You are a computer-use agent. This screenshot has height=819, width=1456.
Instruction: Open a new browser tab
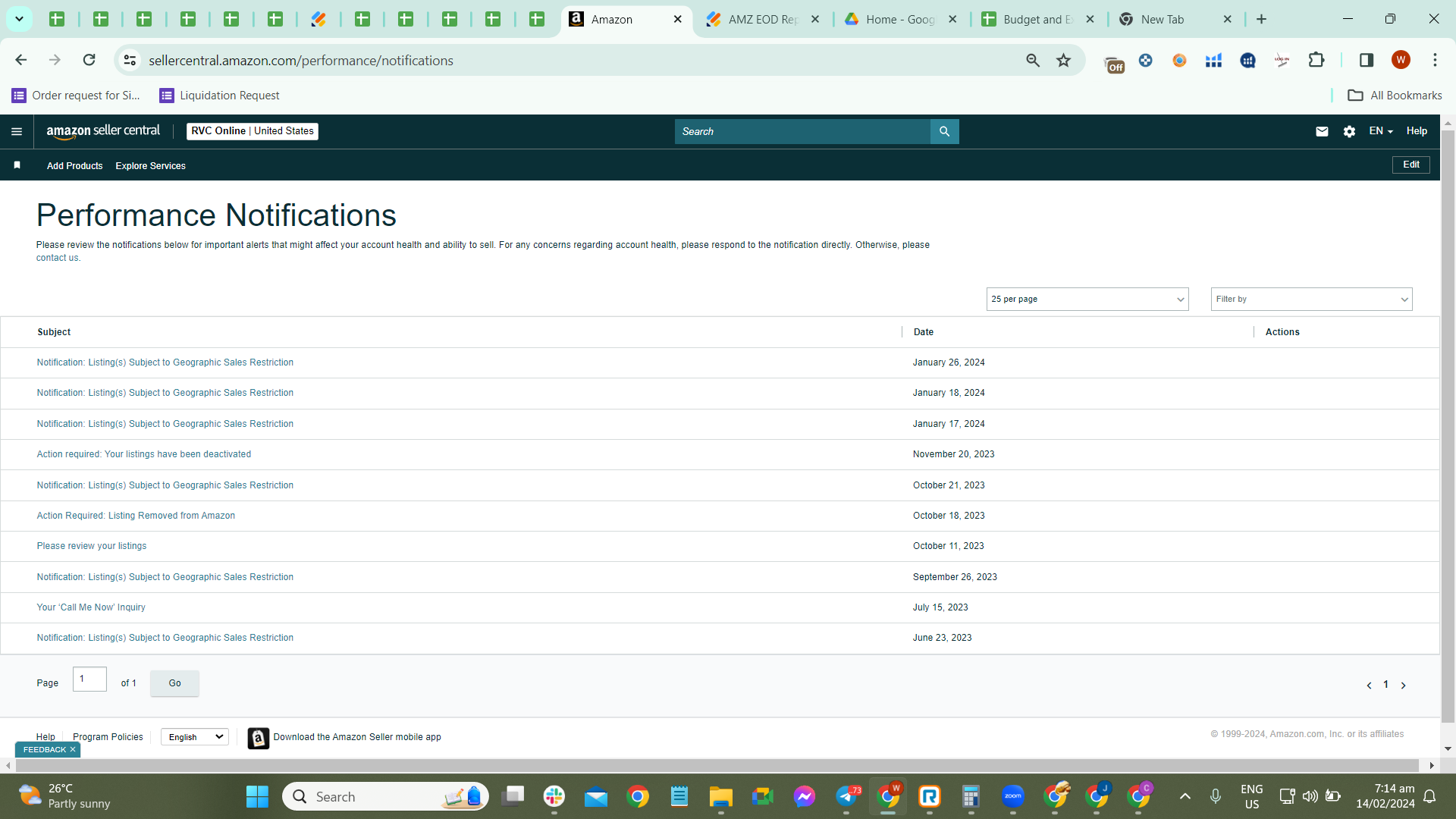pos(1261,20)
